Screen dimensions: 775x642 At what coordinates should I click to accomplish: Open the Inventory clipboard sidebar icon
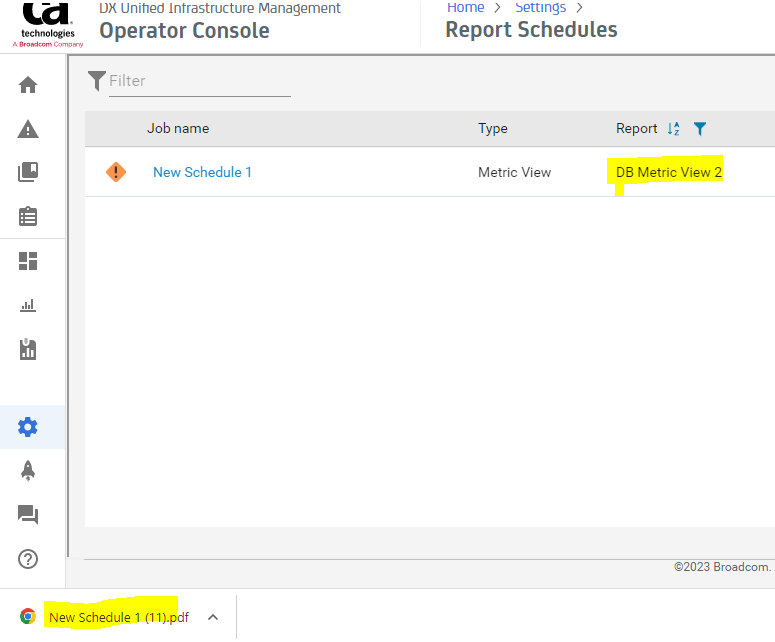pyautogui.click(x=28, y=216)
